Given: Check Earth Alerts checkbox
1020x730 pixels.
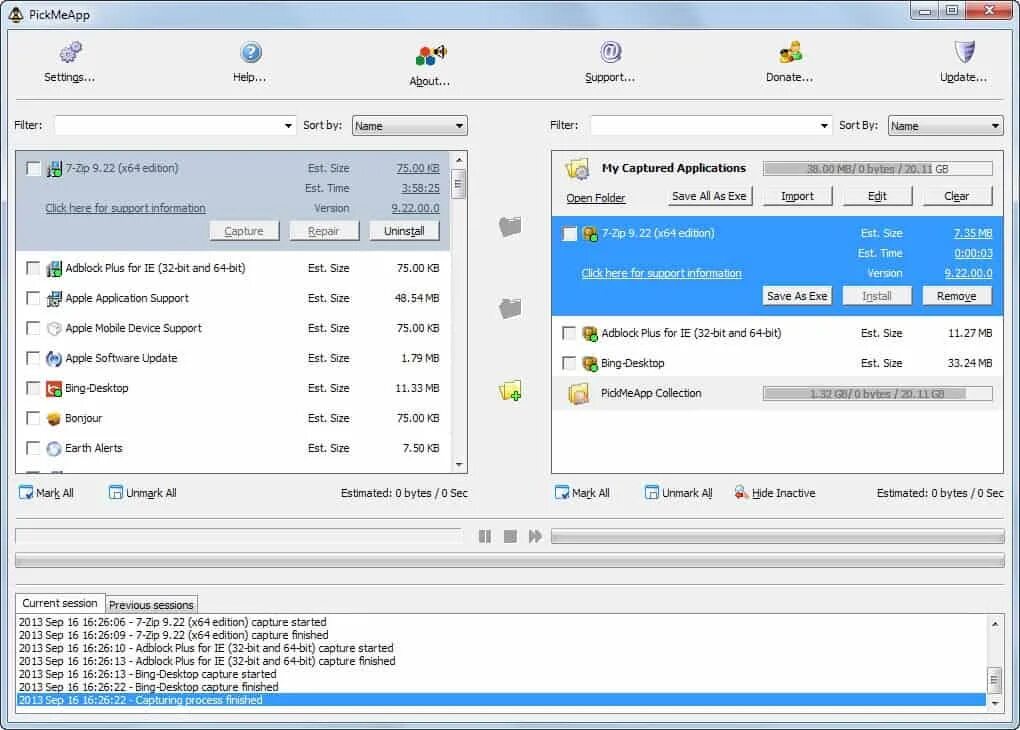Looking at the screenshot, I should [x=33, y=448].
